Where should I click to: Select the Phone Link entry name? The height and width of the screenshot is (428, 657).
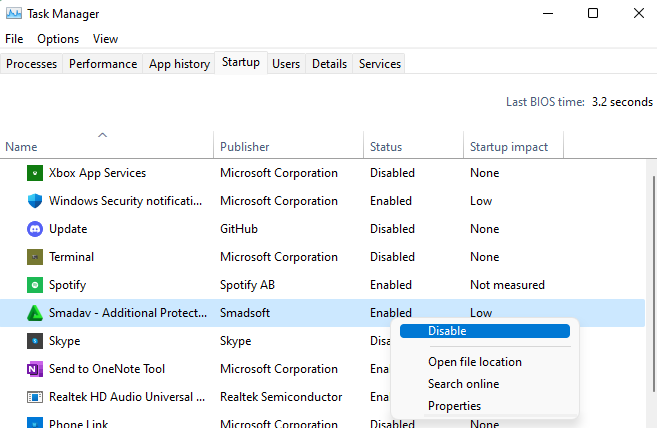(x=78, y=423)
